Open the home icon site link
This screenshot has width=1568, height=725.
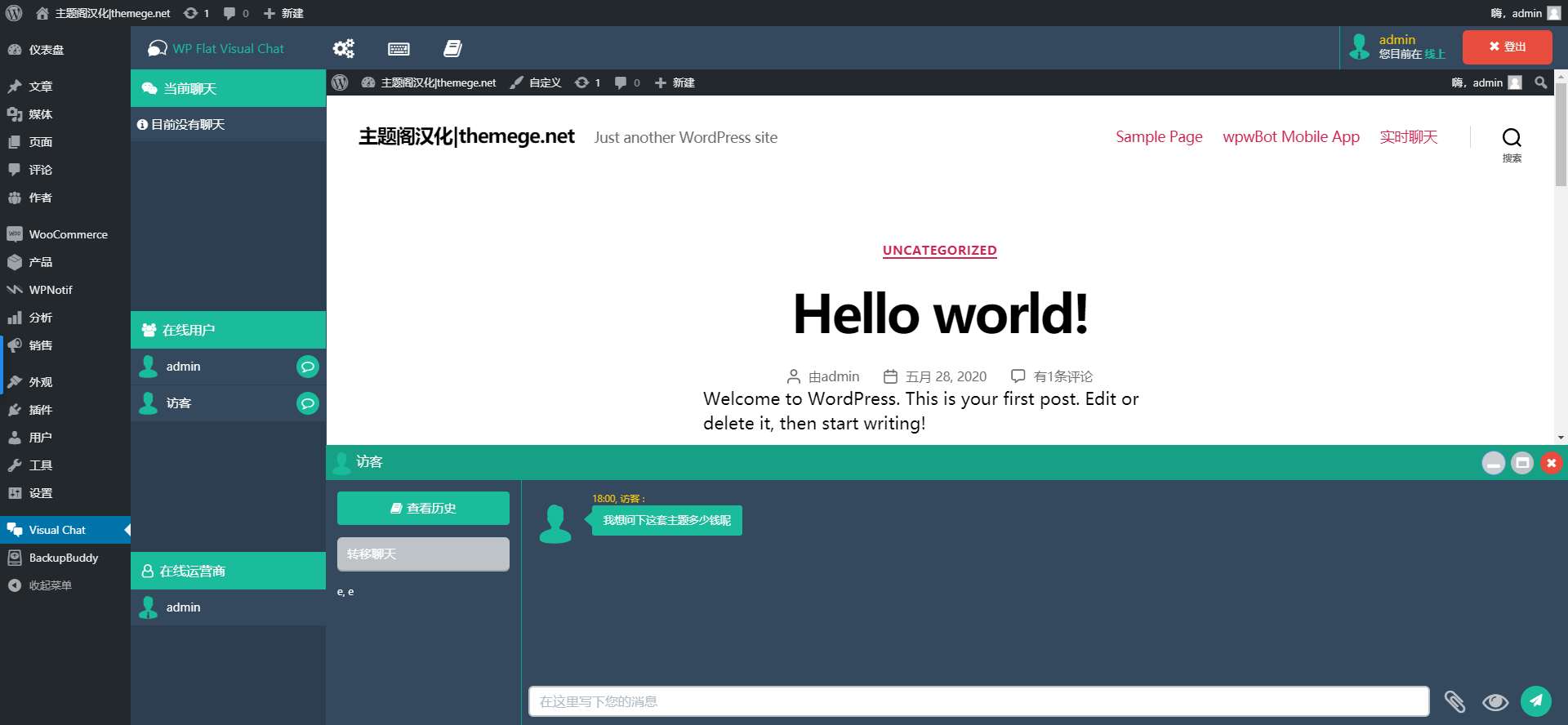[x=42, y=13]
